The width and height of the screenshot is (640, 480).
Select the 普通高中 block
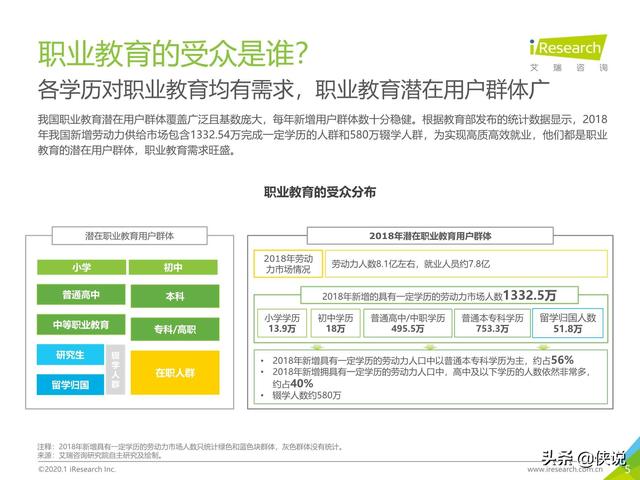[81, 295]
